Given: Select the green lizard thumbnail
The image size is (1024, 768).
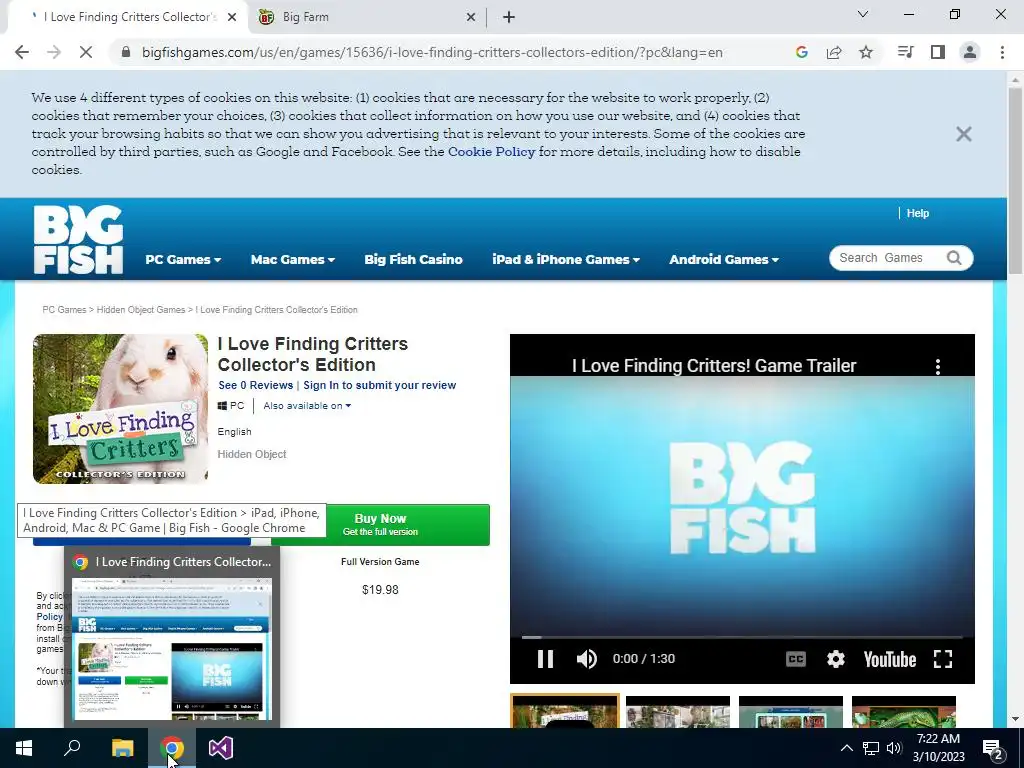Looking at the screenshot, I should click(904, 712).
